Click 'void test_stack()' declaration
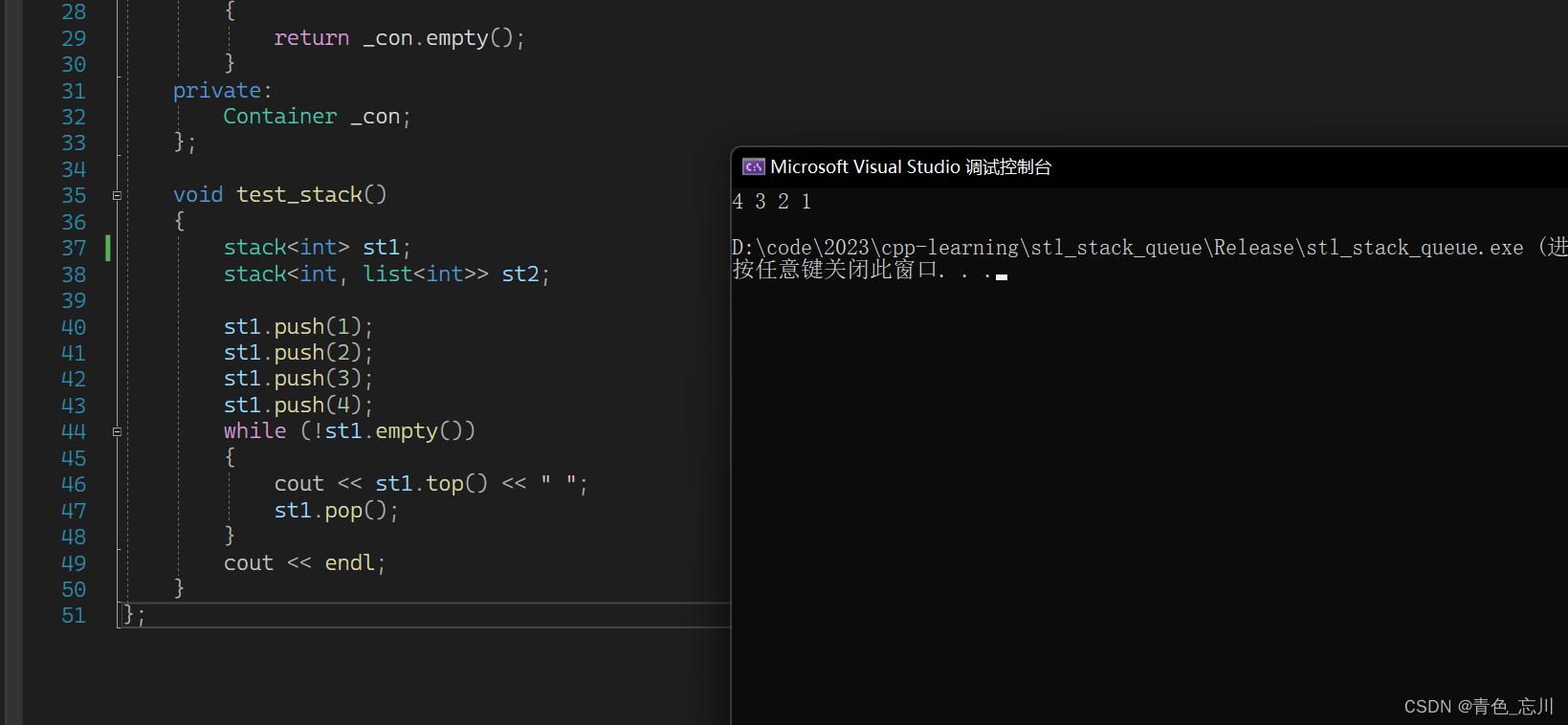 point(280,195)
